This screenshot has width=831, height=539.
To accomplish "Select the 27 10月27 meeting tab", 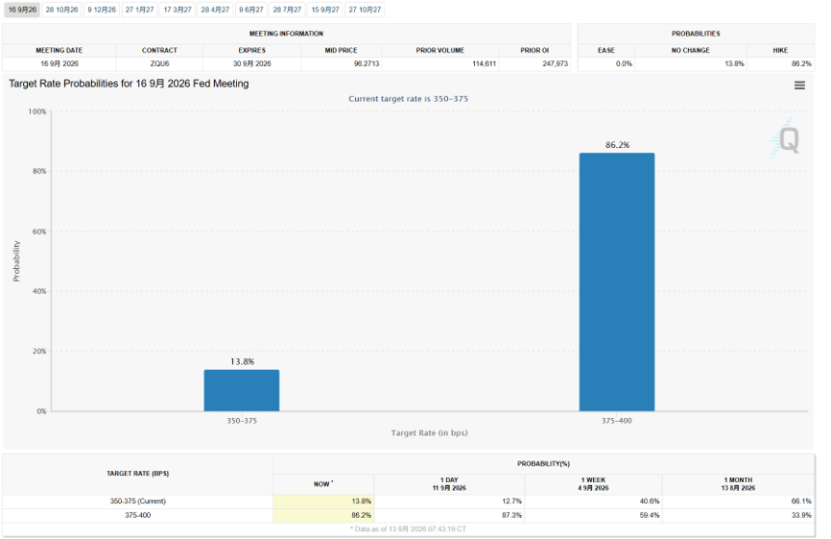I will [x=365, y=10].
